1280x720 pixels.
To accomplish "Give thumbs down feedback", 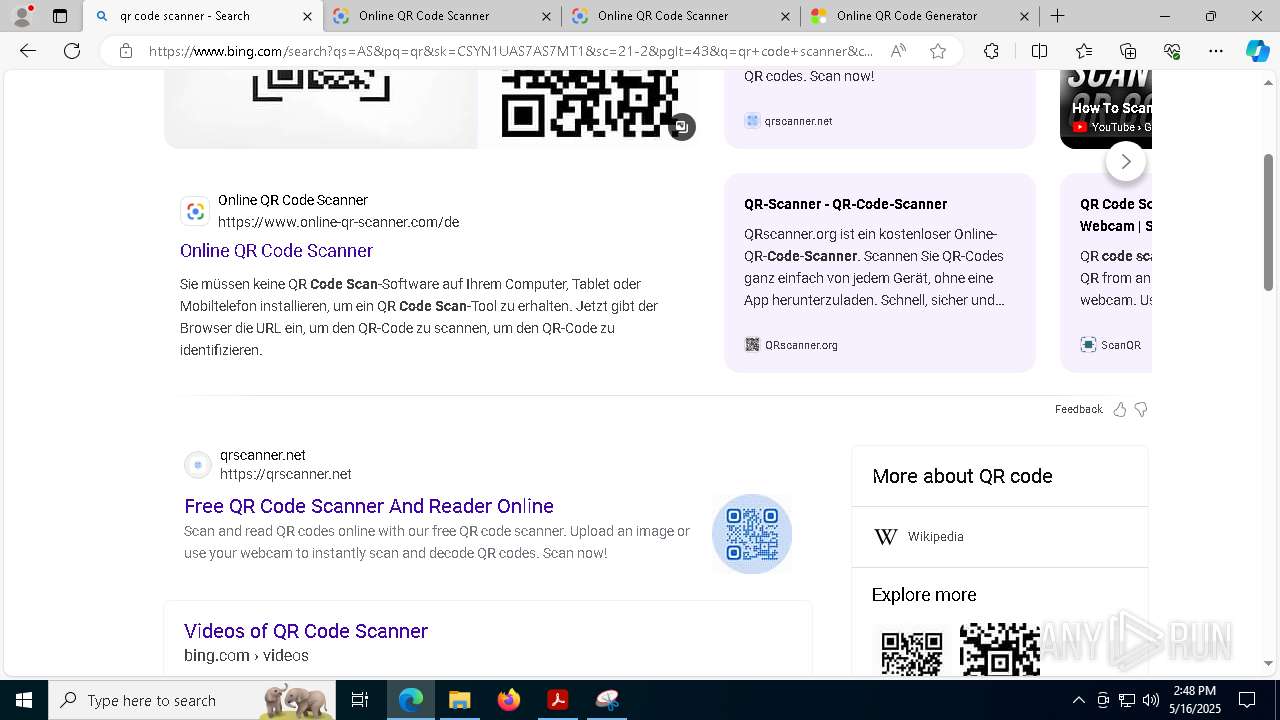I will (1141, 409).
